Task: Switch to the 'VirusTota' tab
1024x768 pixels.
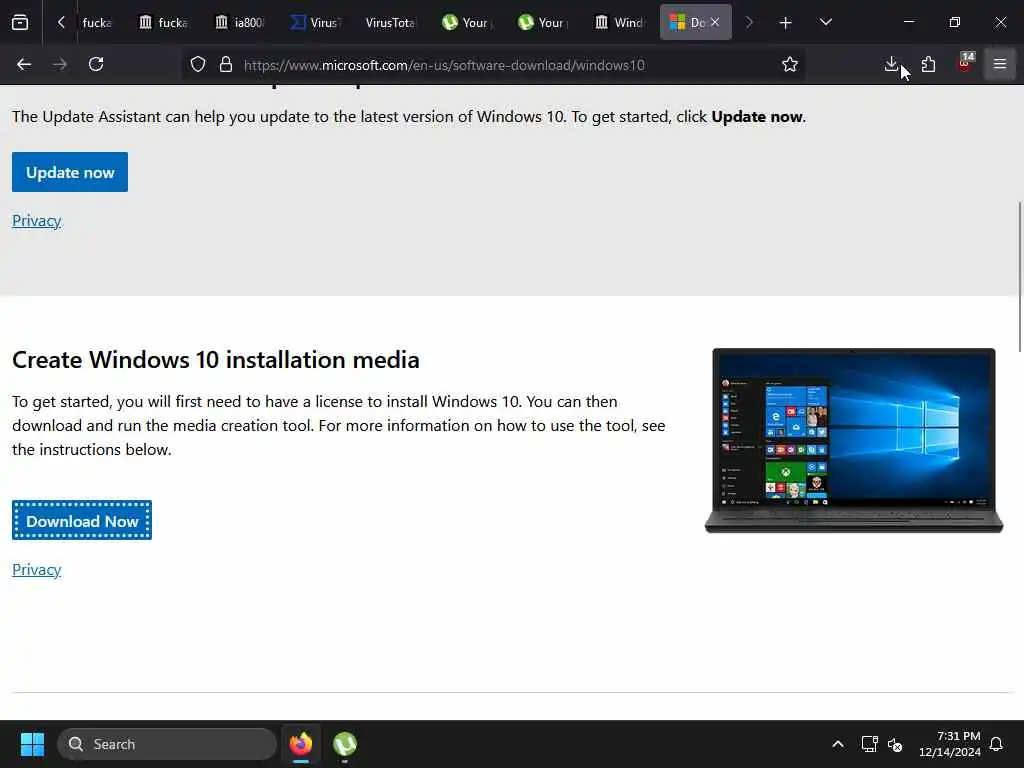Action: point(391,23)
